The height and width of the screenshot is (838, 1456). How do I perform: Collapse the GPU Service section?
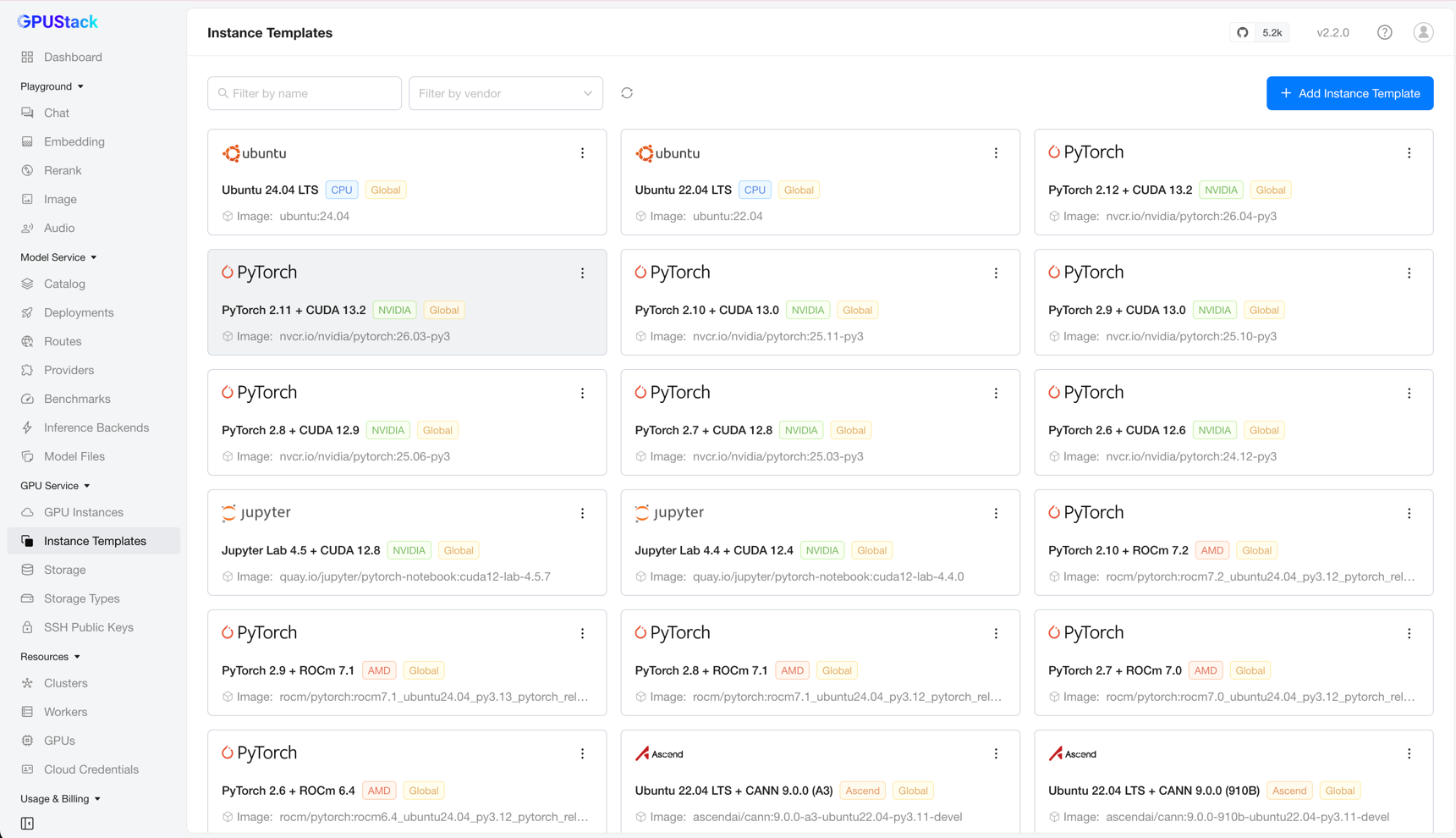pos(55,486)
